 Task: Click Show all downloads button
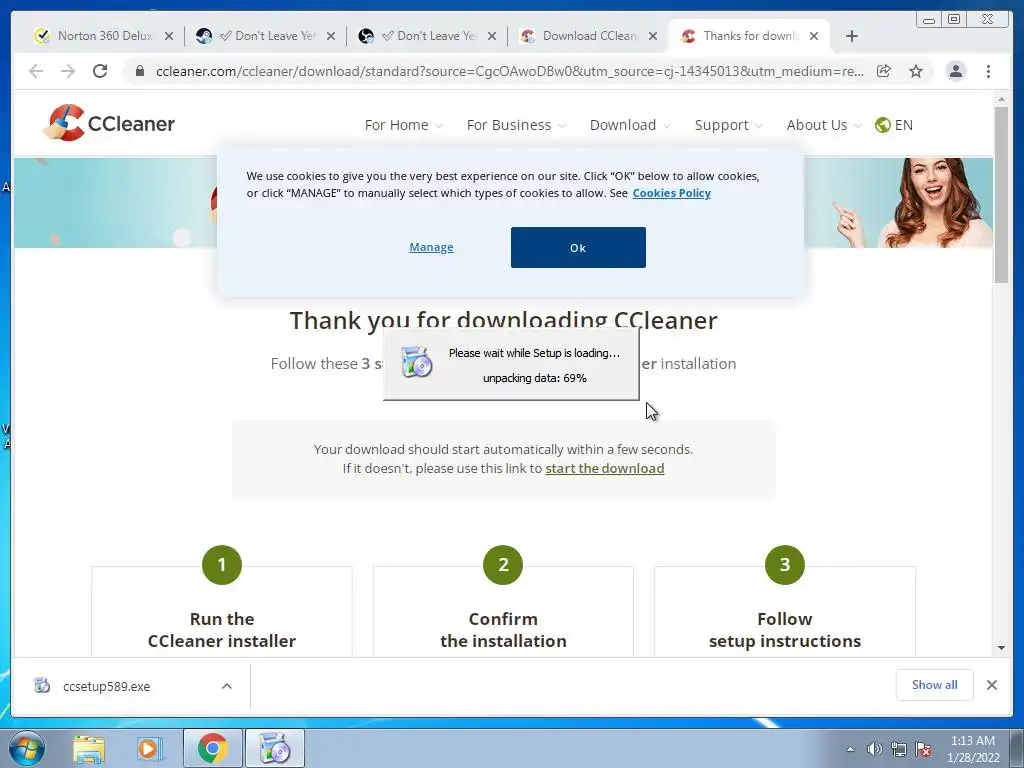[x=935, y=684]
